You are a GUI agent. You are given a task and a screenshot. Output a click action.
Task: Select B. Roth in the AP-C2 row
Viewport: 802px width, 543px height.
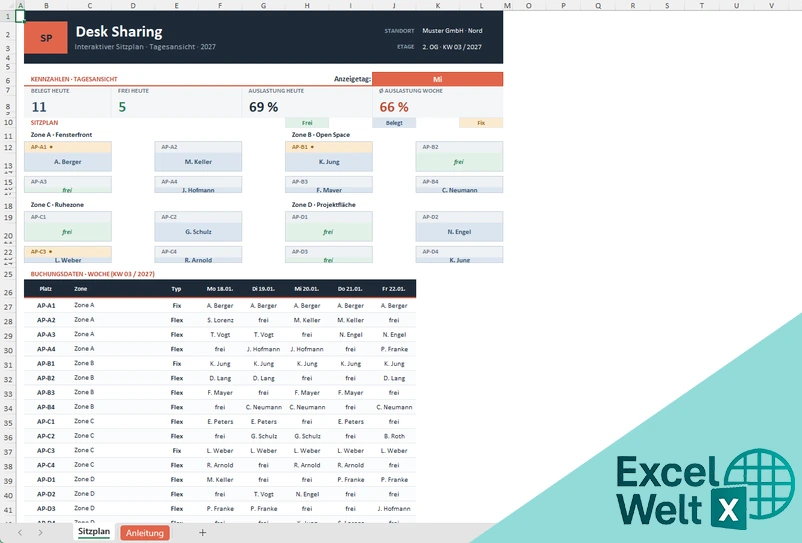click(394, 436)
